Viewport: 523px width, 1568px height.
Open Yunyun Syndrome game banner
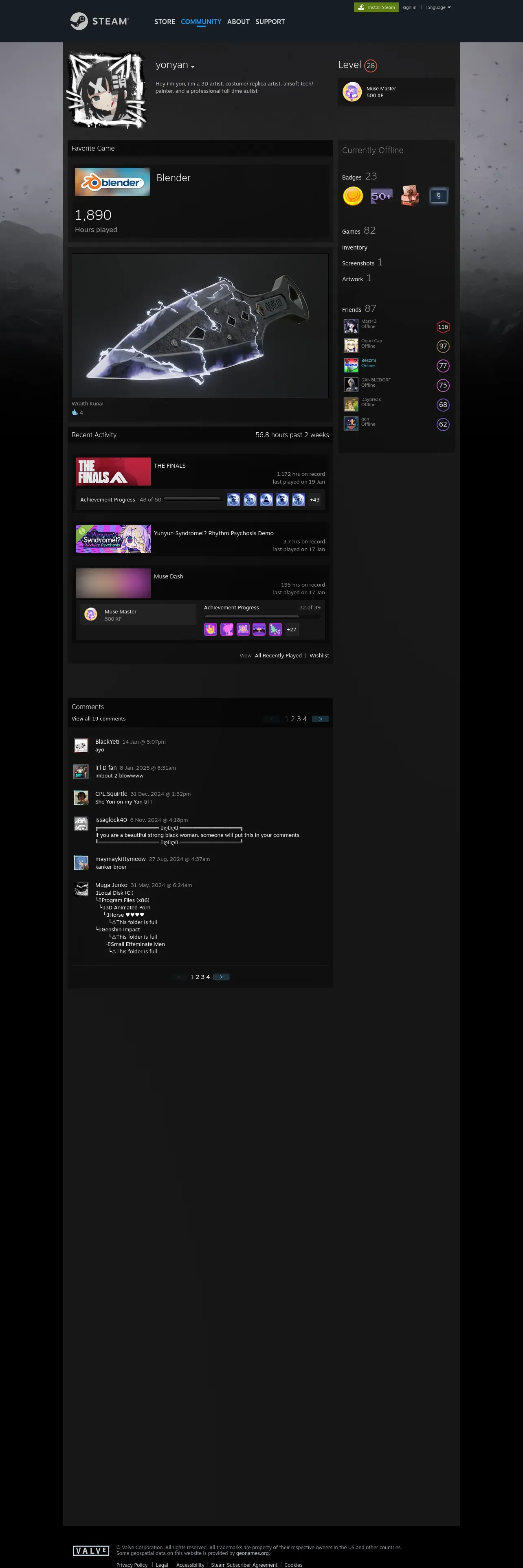tap(113, 539)
